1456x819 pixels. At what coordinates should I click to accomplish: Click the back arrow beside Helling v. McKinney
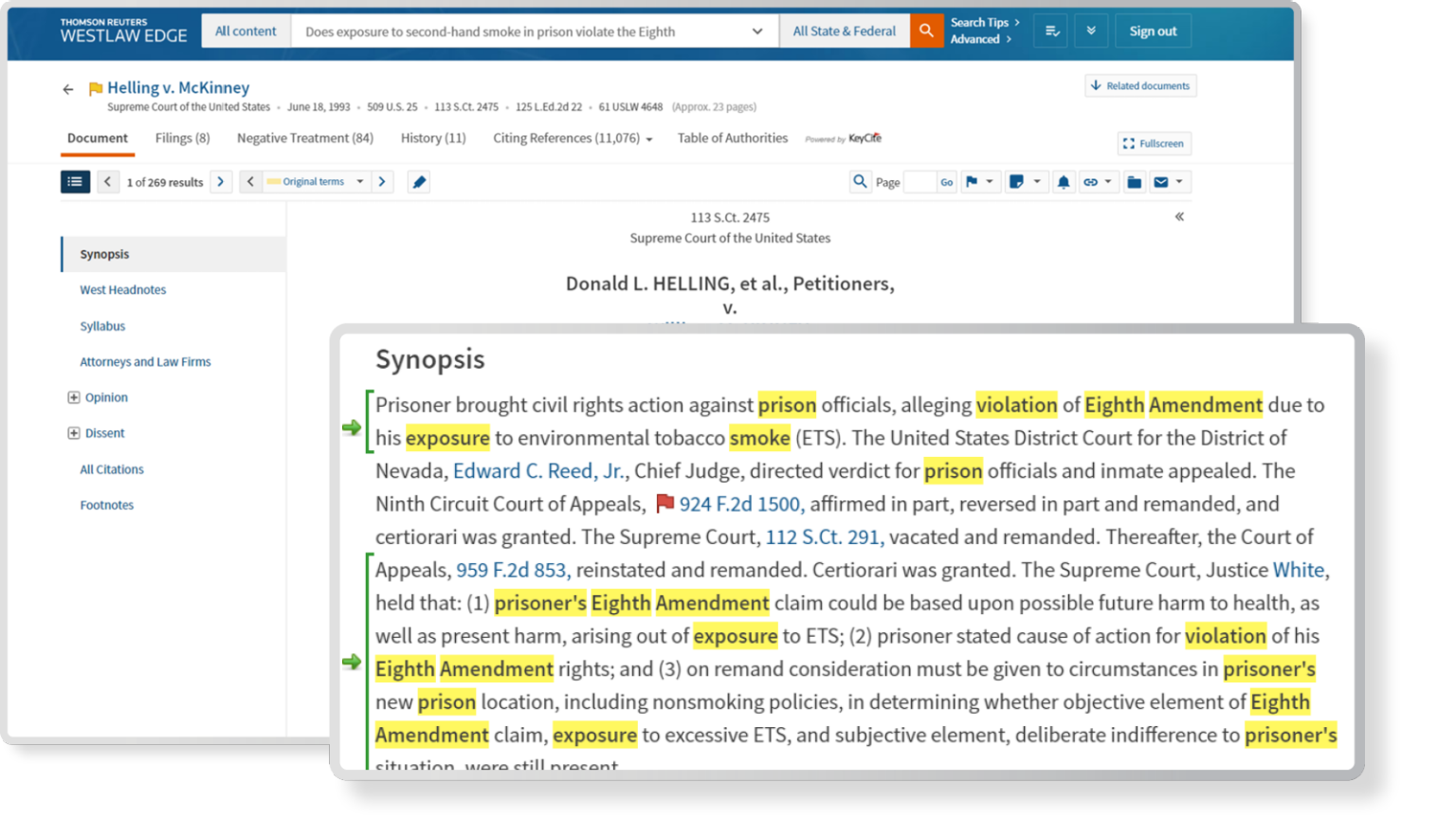click(x=68, y=89)
